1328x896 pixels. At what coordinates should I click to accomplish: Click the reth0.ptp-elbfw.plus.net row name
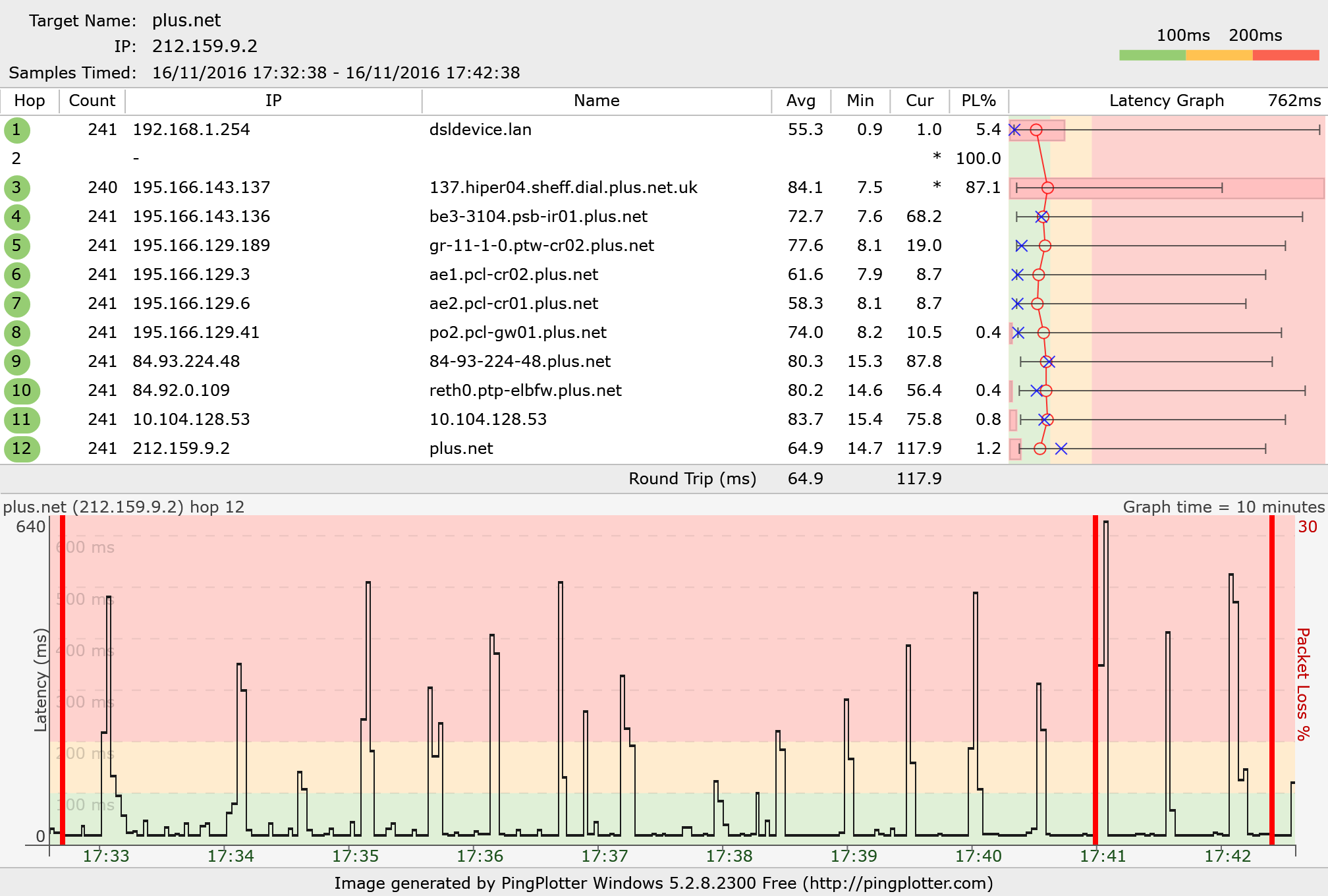(x=525, y=391)
